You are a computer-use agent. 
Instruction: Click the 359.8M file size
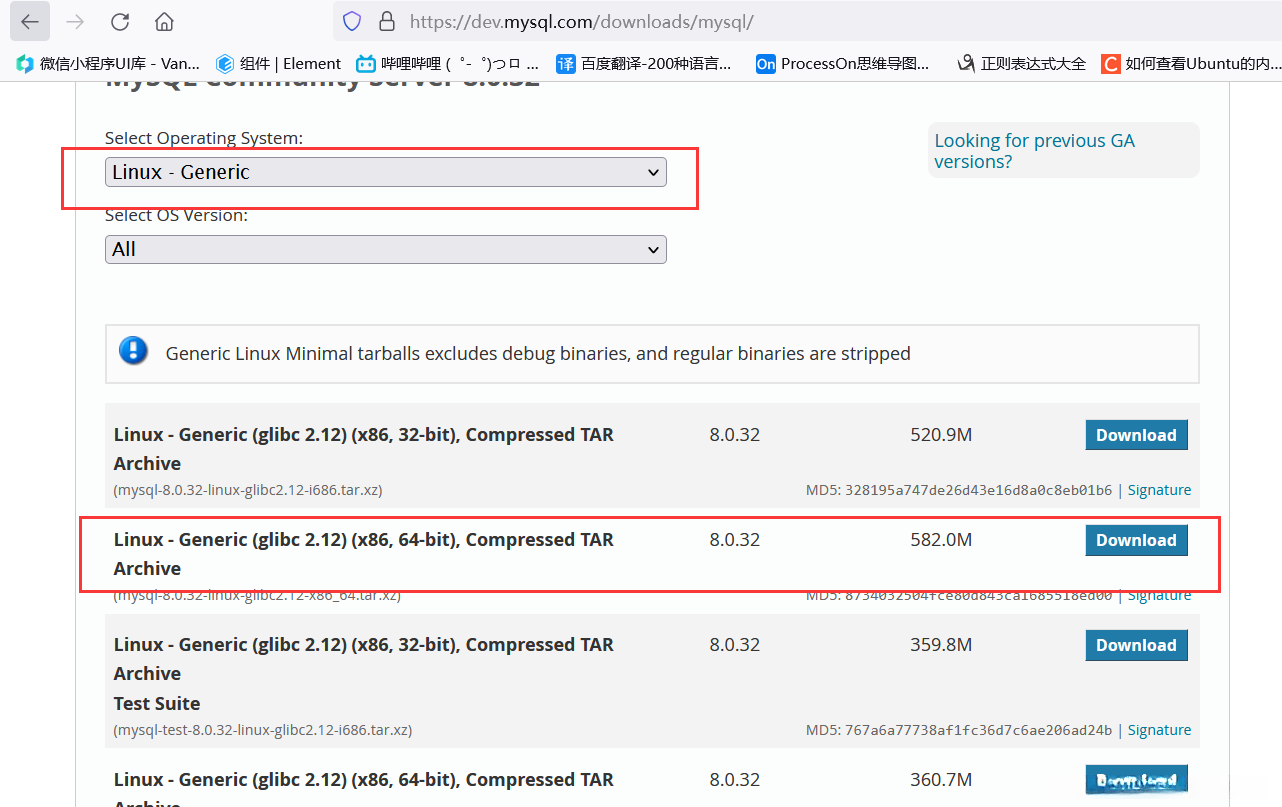pos(941,645)
